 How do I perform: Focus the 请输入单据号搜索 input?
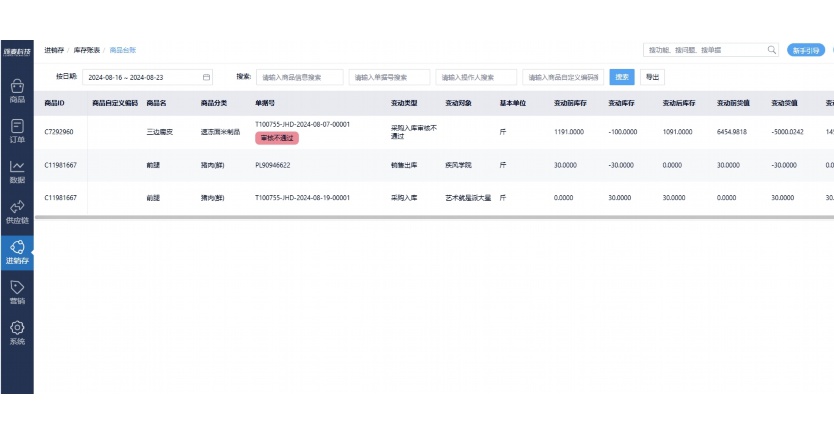389,77
